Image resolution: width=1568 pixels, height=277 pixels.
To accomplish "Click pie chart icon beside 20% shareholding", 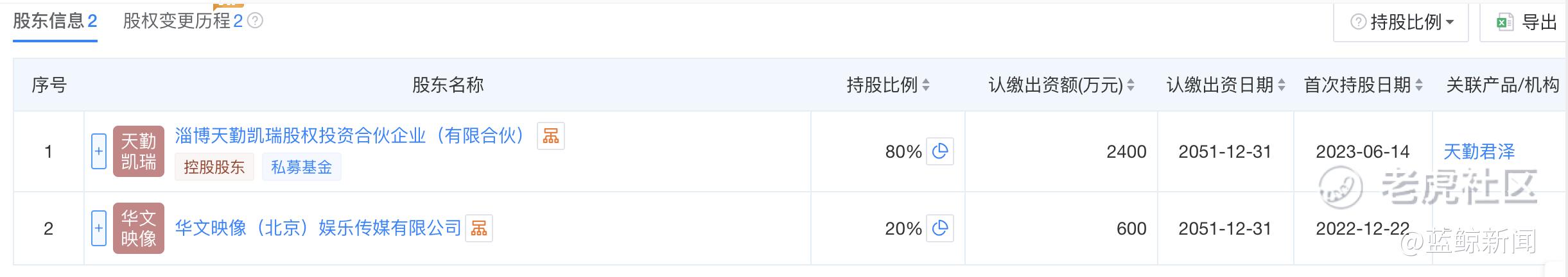I will [x=939, y=228].
